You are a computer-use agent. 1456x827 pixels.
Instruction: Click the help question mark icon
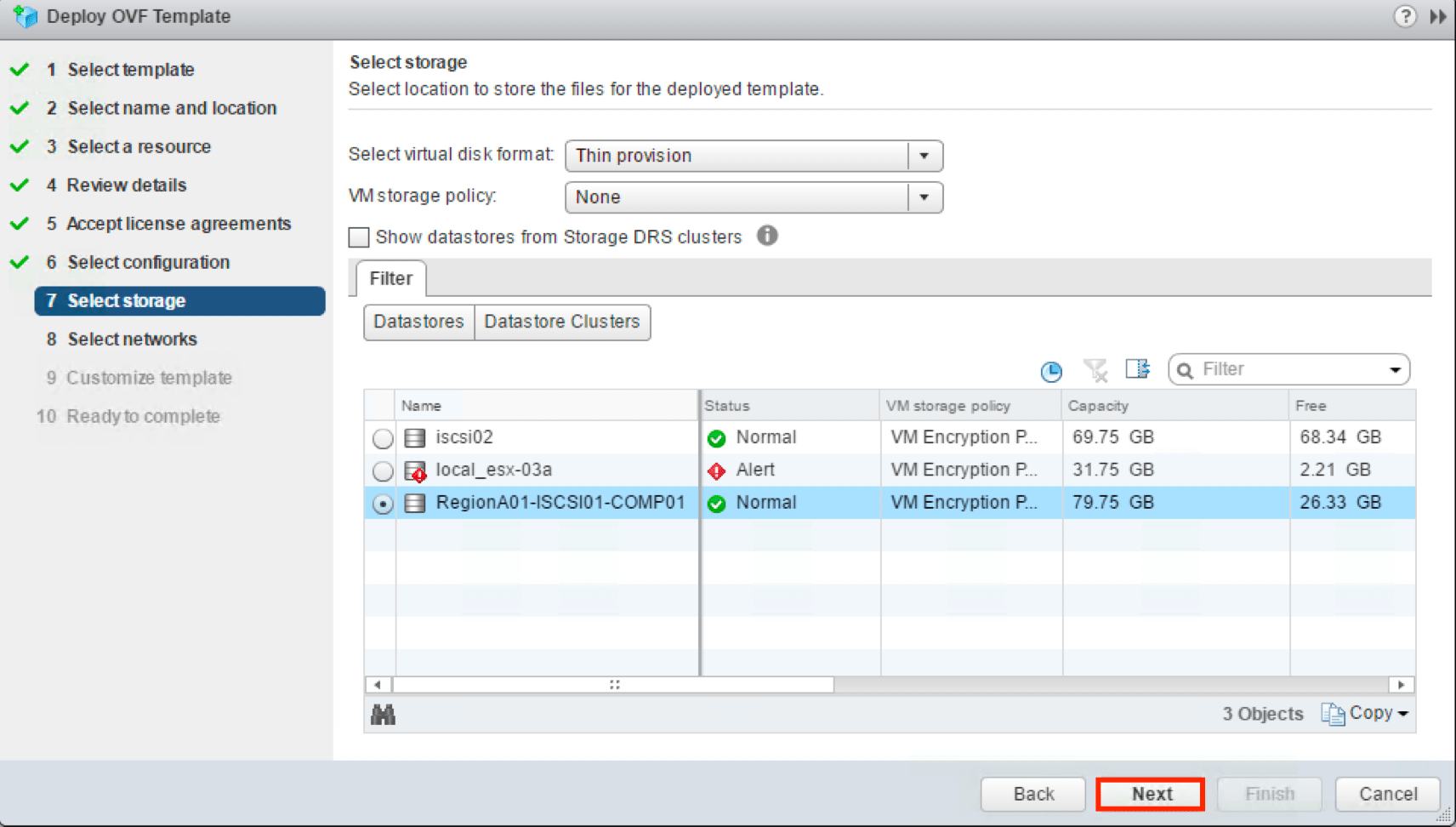1405,16
